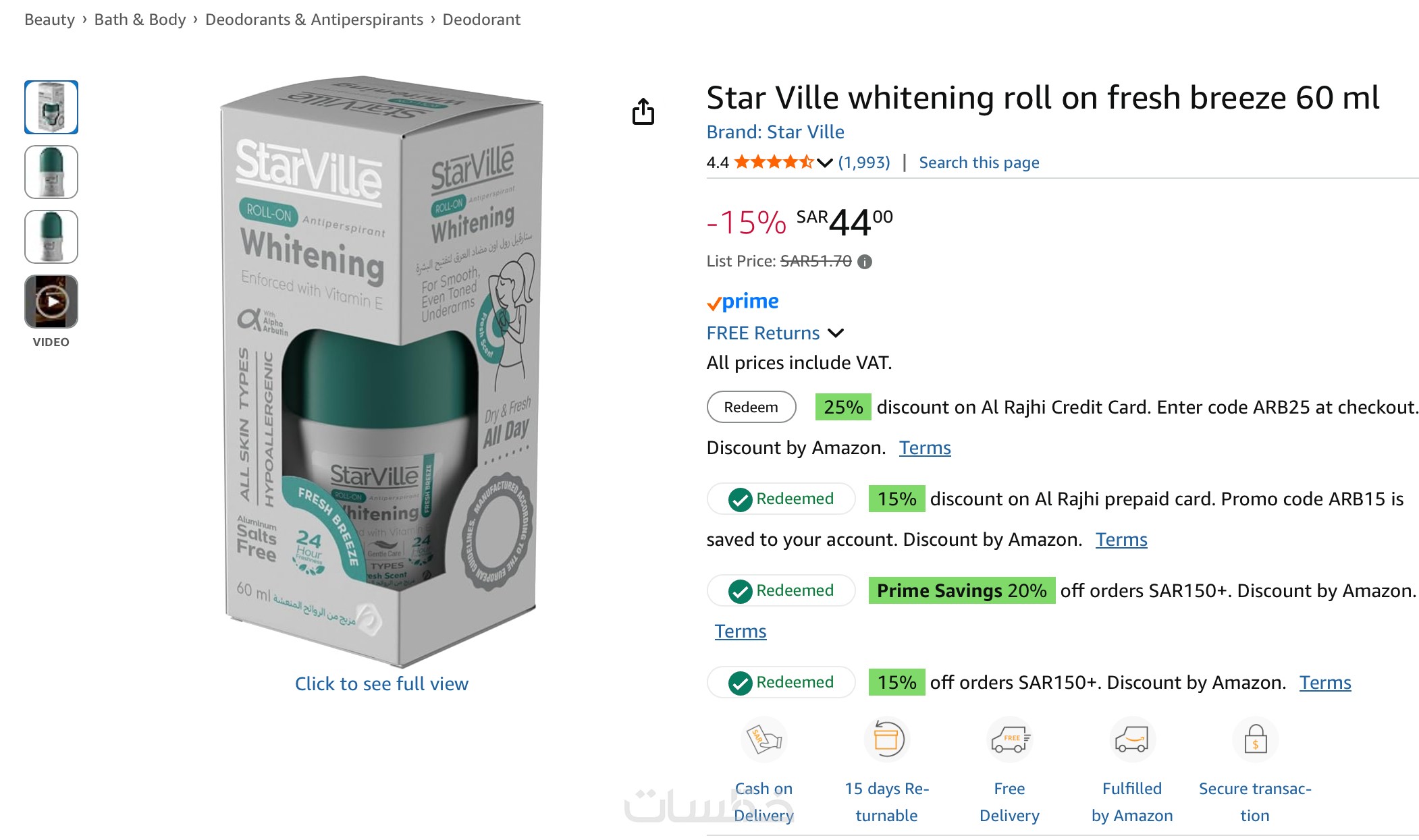Toggle Redeemed 15% off orders SAR150+ coupon
1419x840 pixels.
click(781, 683)
